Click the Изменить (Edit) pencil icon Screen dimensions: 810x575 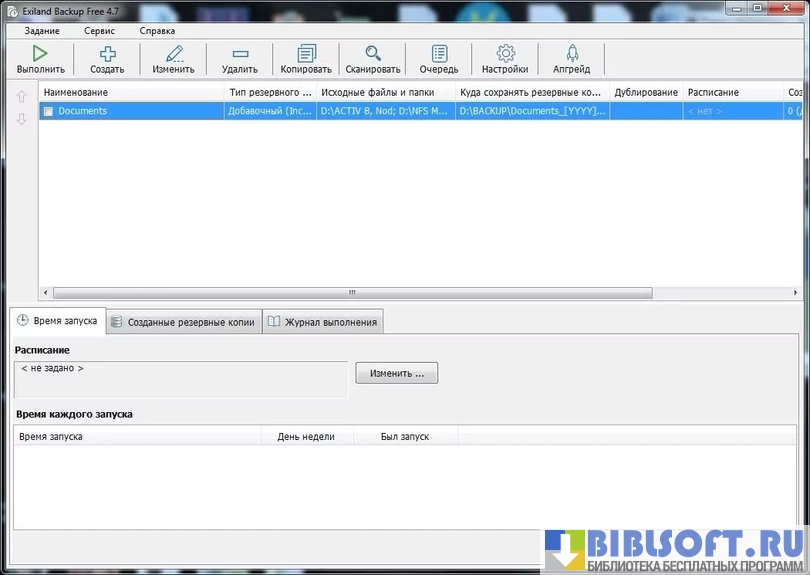tap(173, 54)
